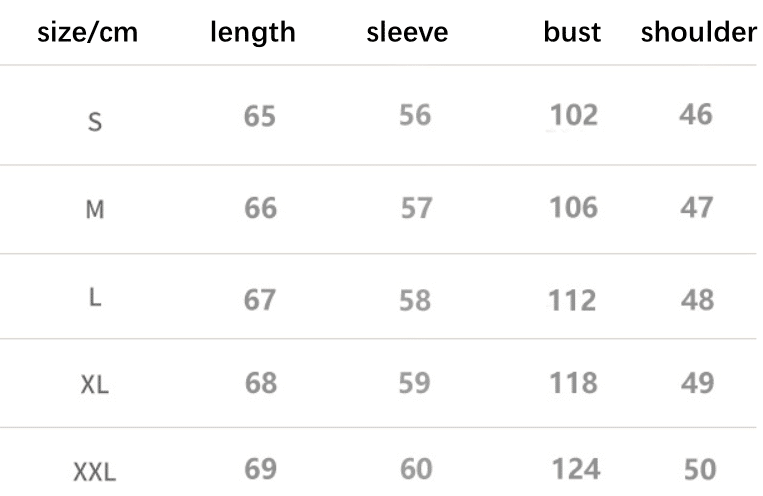Viewport: 763px width, 496px height.
Task: Select sleeve value 57 for size M
Action: tap(416, 208)
